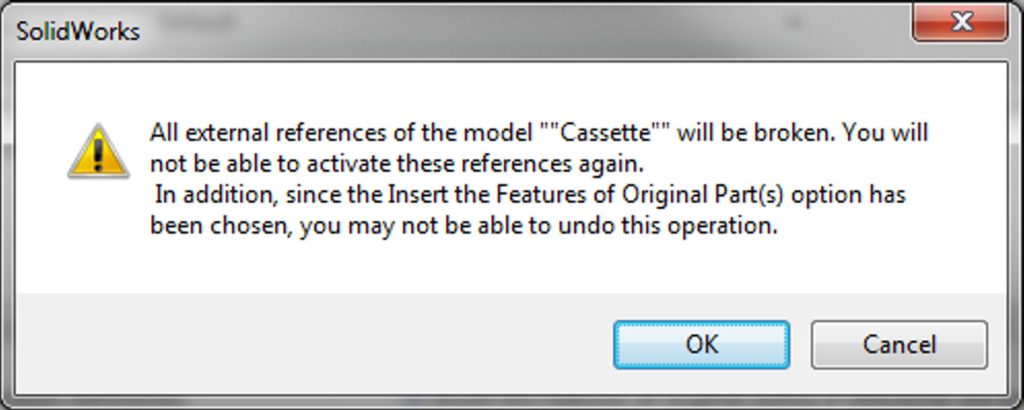
Task: Cancel the break references operation
Action: [x=899, y=345]
